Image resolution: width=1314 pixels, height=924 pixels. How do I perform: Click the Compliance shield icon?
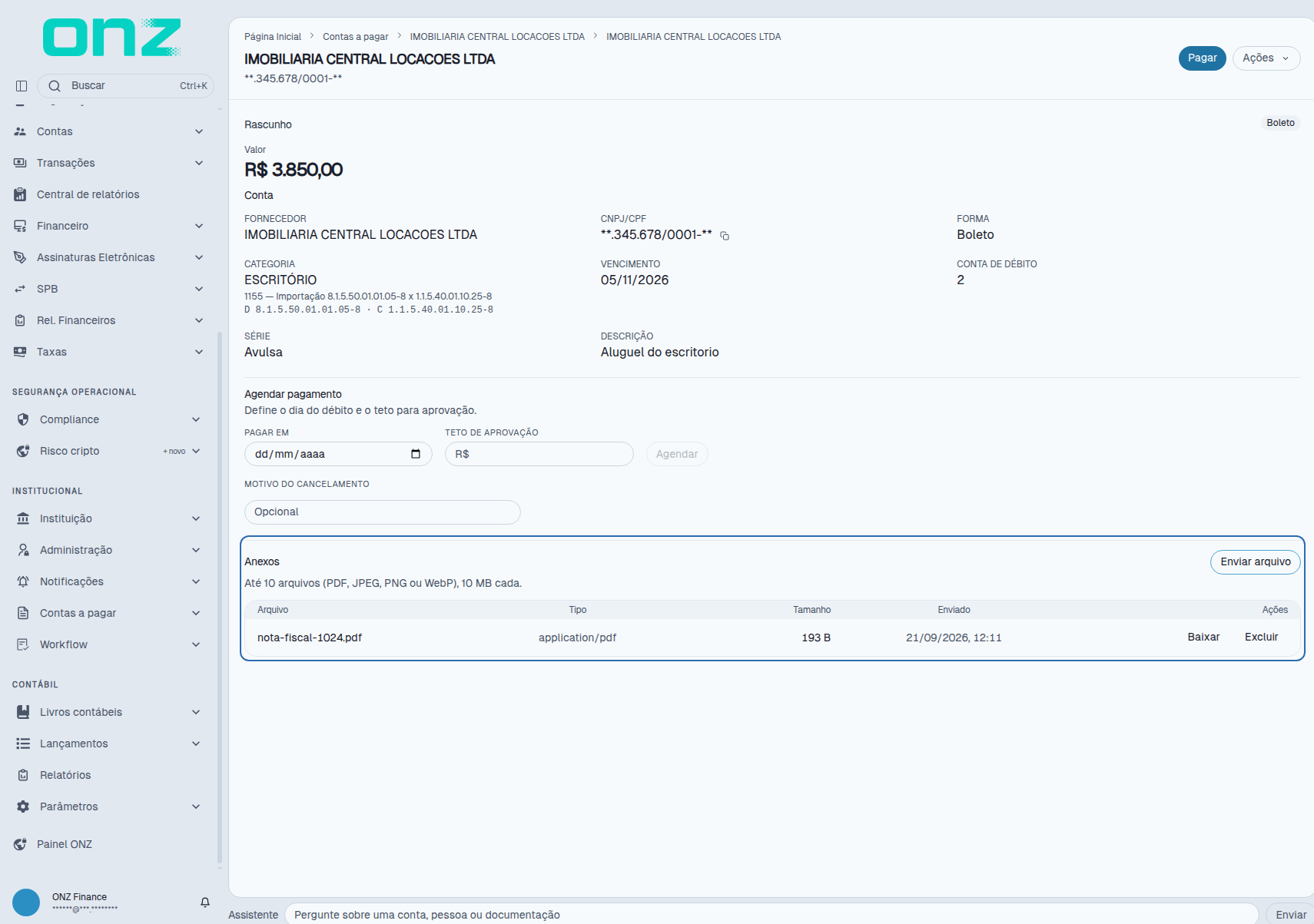23,419
